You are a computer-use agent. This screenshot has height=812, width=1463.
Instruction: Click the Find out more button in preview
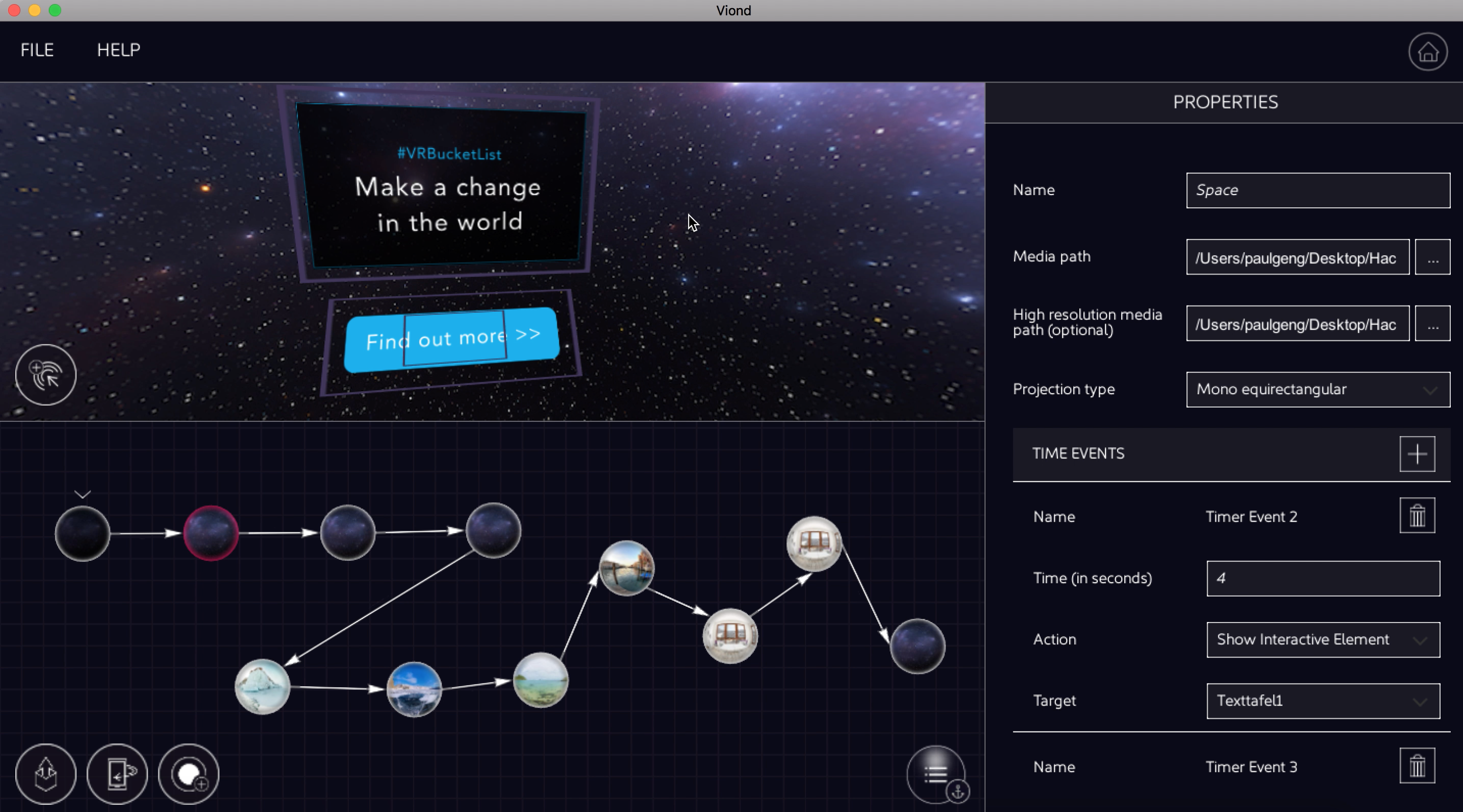pos(452,339)
